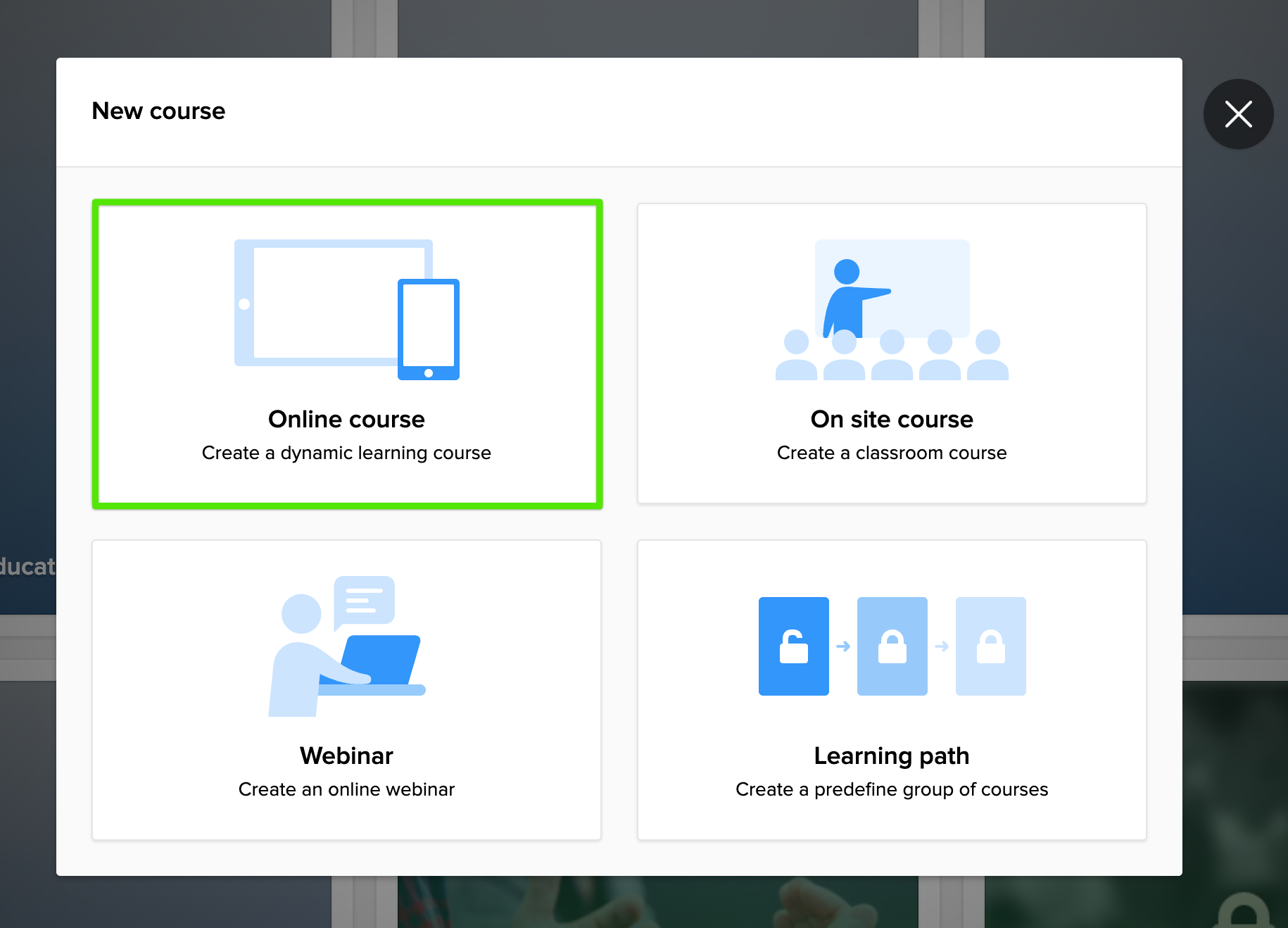Click first arrow between padlock tiles
The image size is (1288, 928).
(x=843, y=646)
